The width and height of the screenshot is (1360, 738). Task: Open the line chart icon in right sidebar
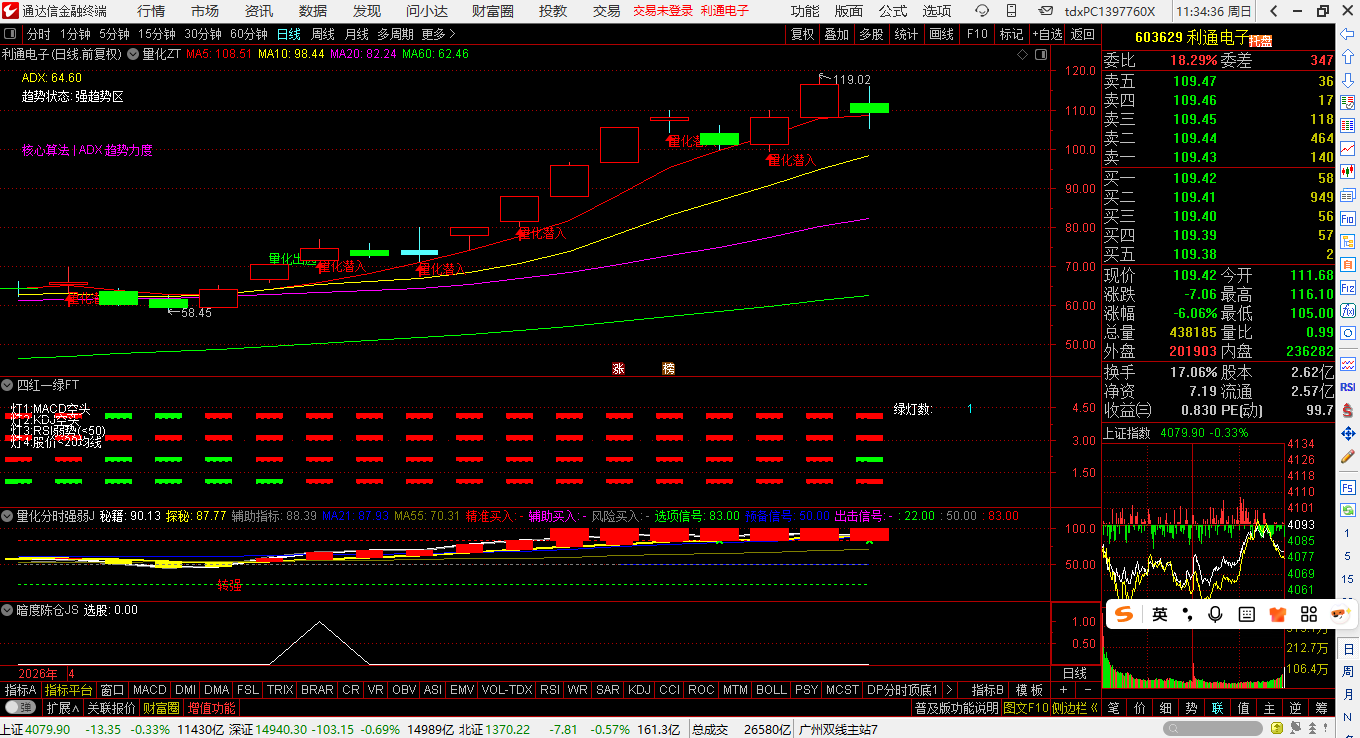tap(1347, 148)
